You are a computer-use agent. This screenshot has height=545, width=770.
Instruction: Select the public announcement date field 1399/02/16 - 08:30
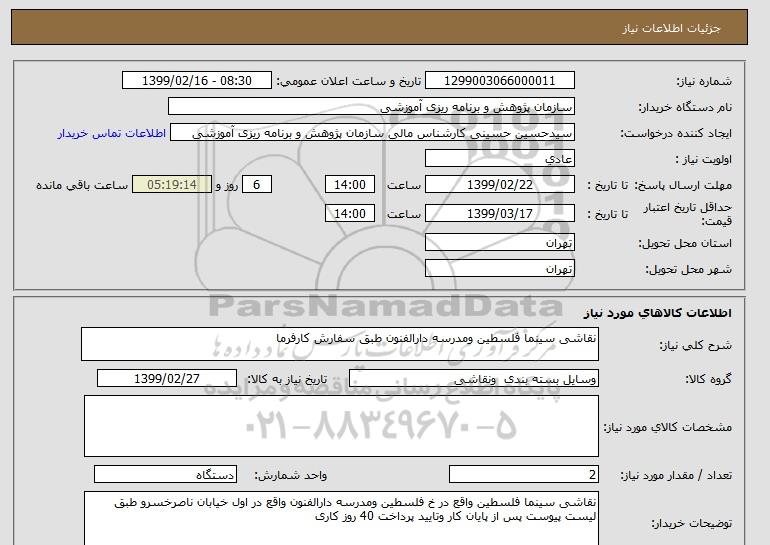[196, 81]
